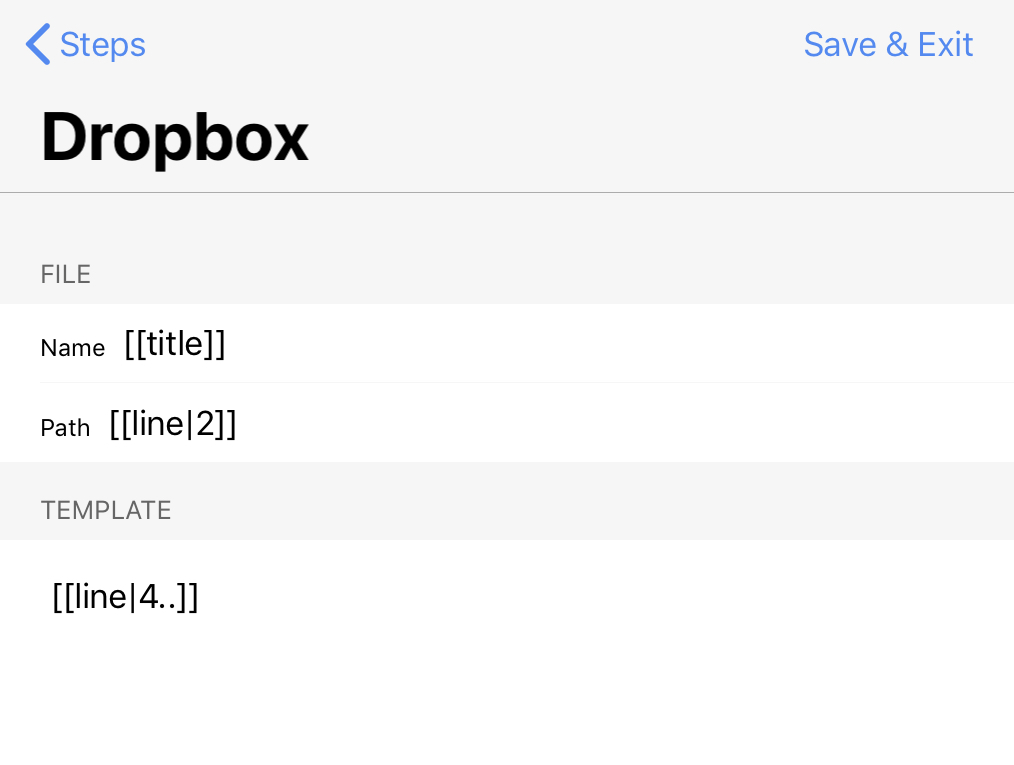Select the Steps navigation link
The image size is (1014, 765).
102,44
